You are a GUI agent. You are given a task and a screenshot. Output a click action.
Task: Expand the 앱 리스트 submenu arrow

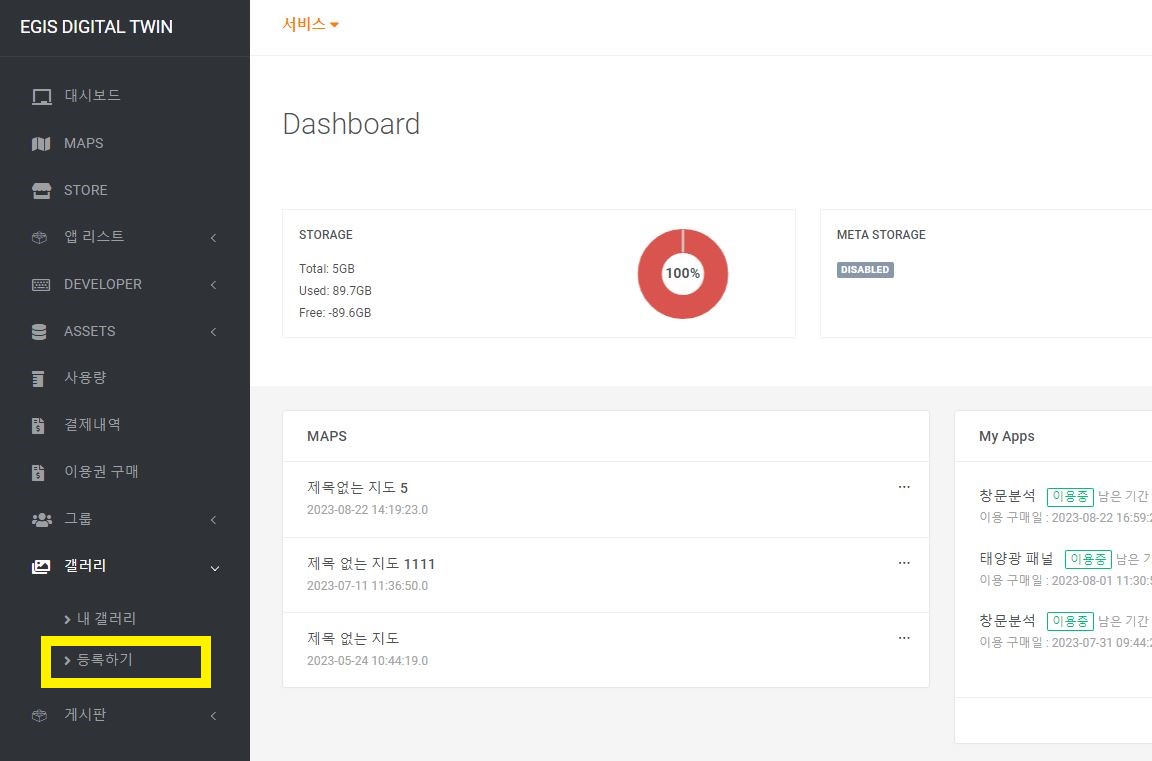pos(214,238)
